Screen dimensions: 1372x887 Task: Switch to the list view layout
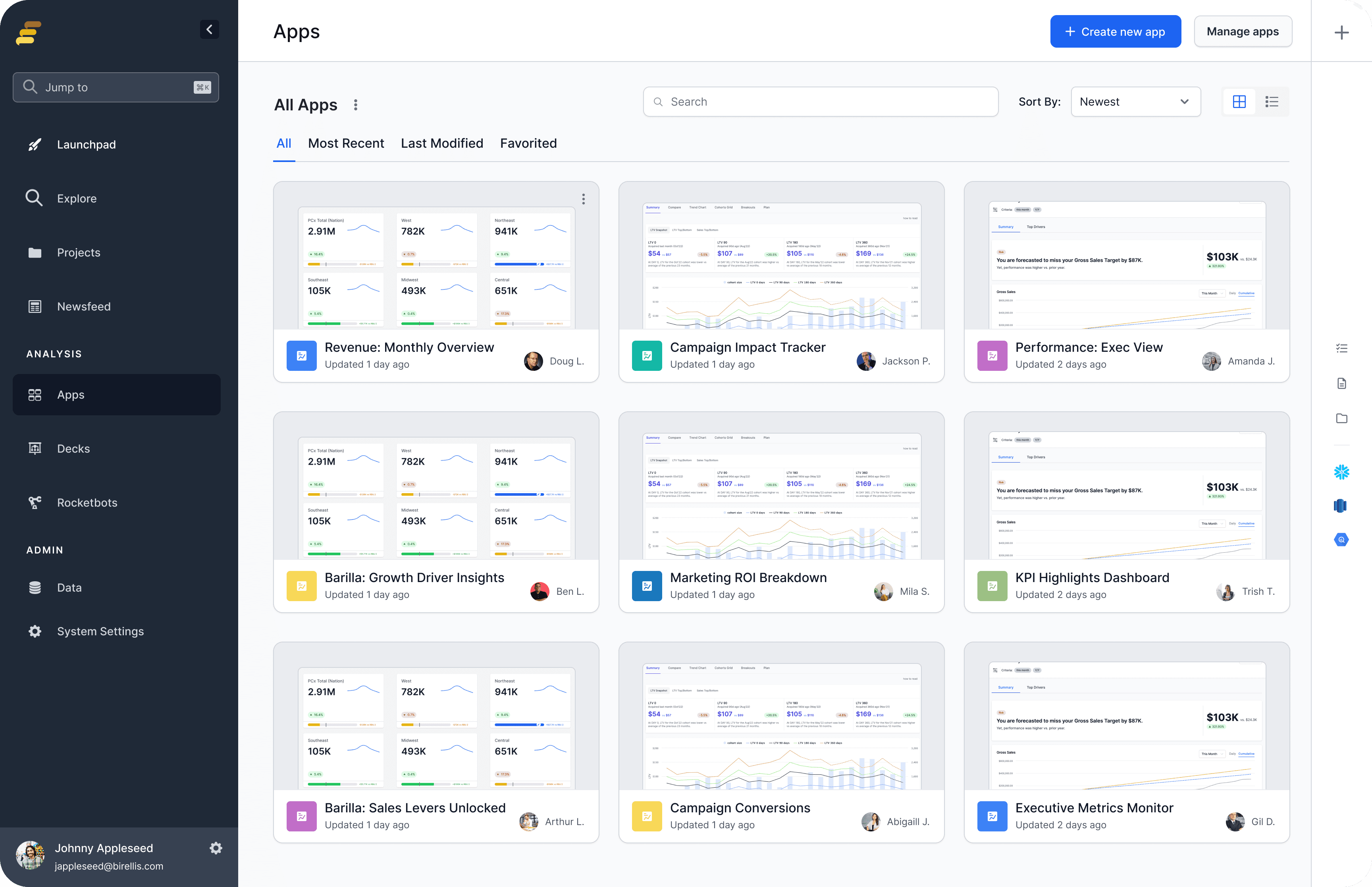1271,102
